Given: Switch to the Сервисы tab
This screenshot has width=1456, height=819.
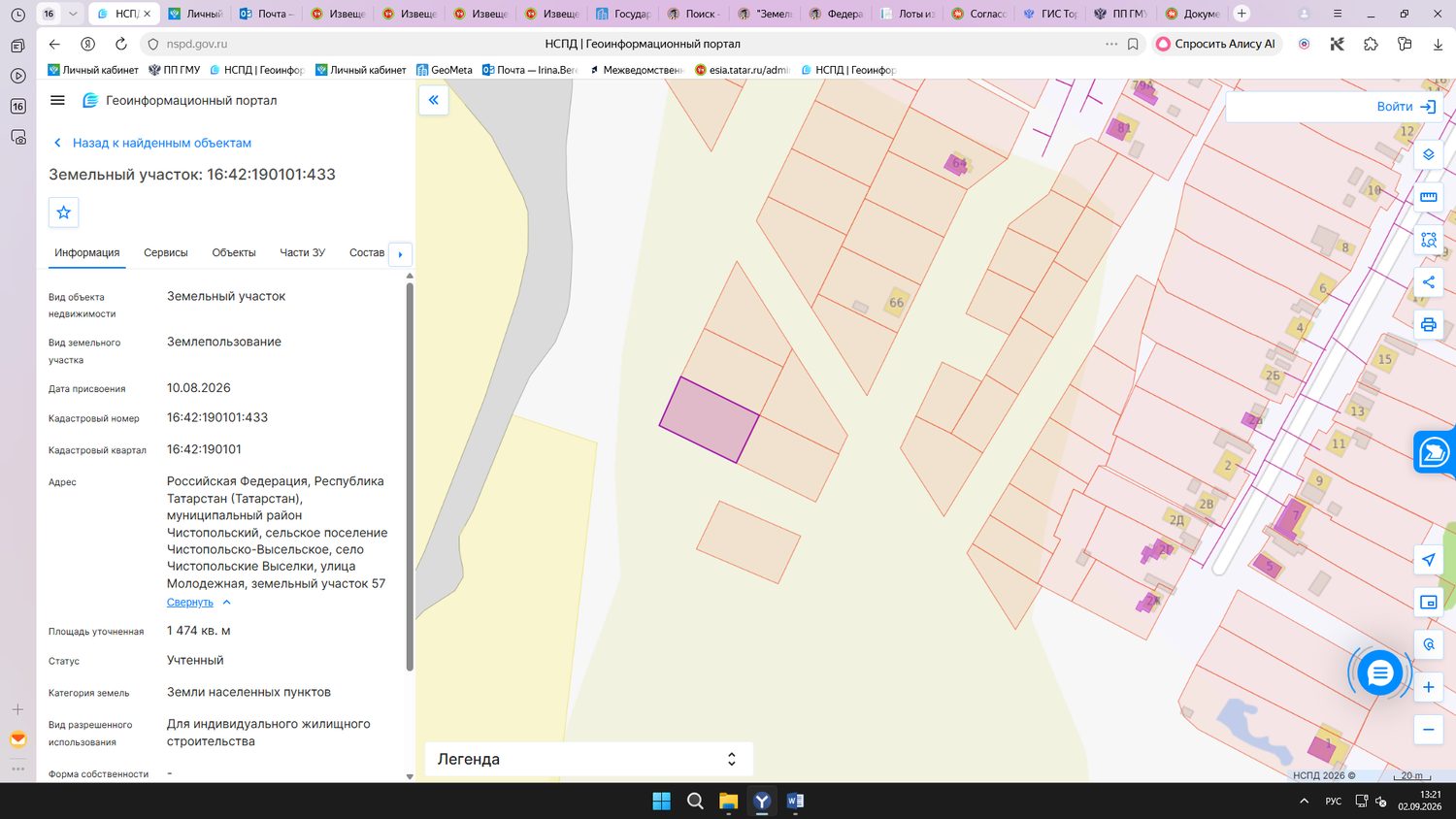Looking at the screenshot, I should [x=166, y=252].
